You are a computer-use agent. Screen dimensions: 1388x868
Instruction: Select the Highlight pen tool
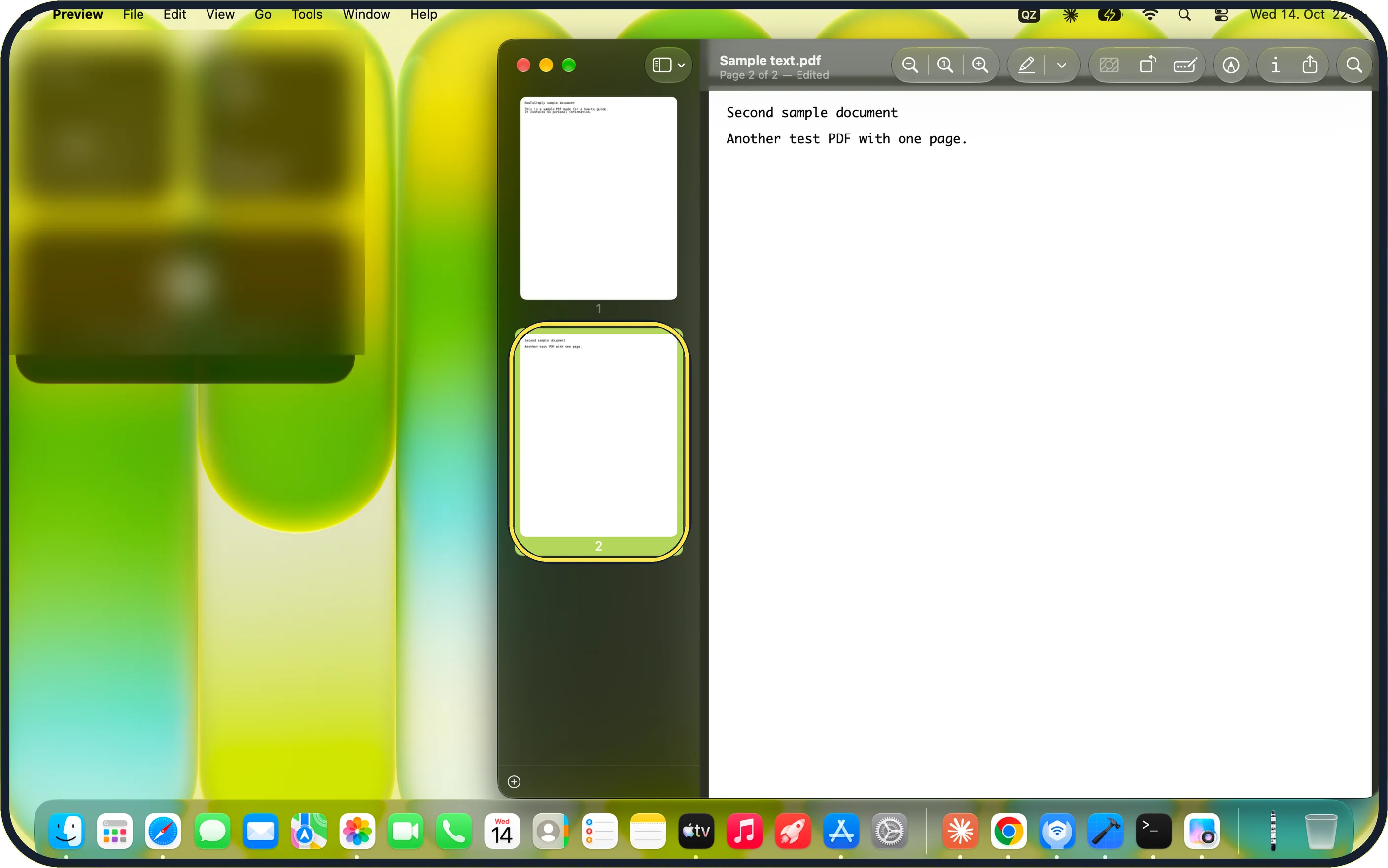(x=1027, y=66)
